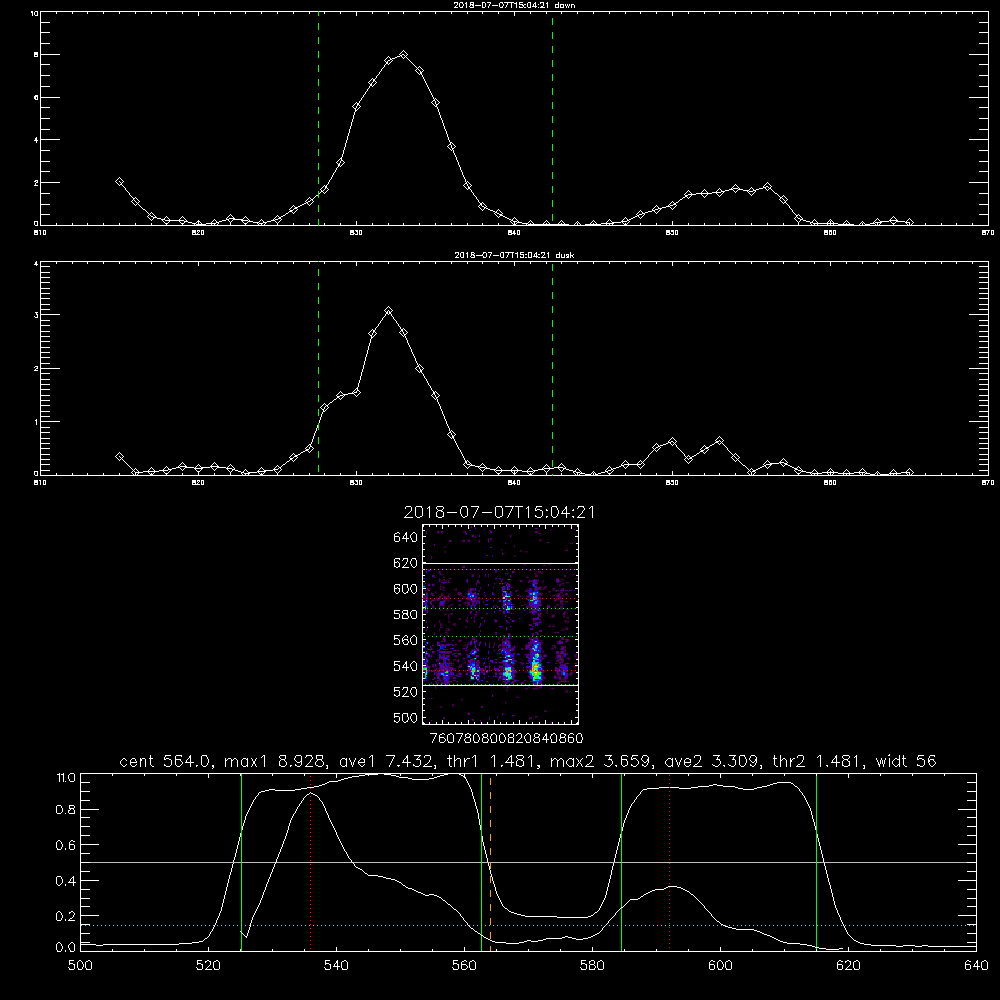Click y-axis label '0.0' of bottom plot
Screen dimensions: 1000x1000
click(66, 948)
